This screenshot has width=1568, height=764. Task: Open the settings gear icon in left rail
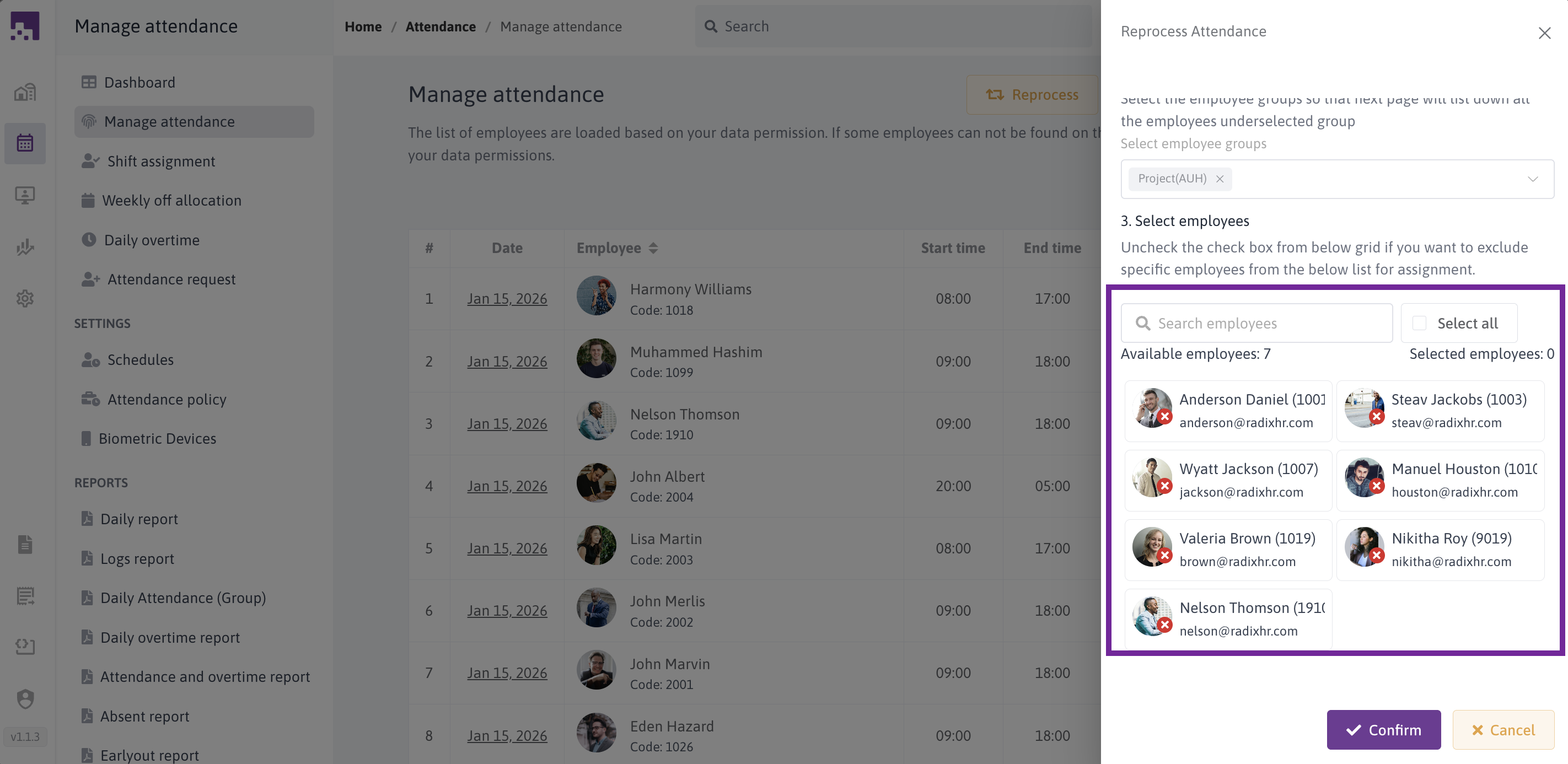pyautogui.click(x=25, y=298)
